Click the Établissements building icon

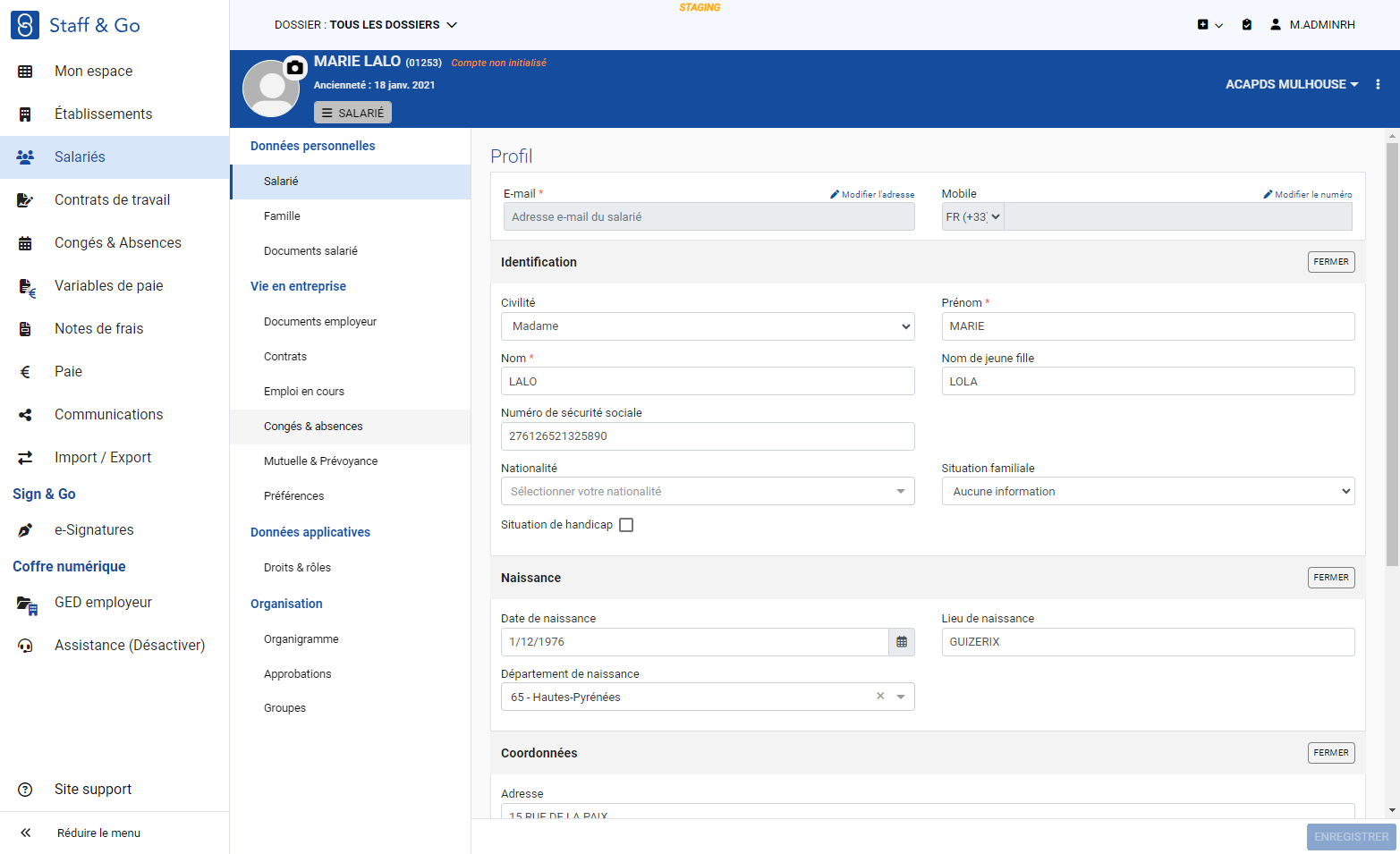click(25, 114)
